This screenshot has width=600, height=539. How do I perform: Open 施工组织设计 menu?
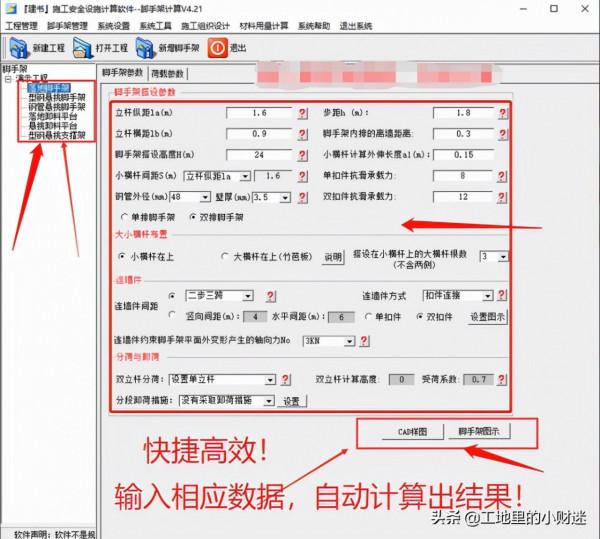(205, 26)
